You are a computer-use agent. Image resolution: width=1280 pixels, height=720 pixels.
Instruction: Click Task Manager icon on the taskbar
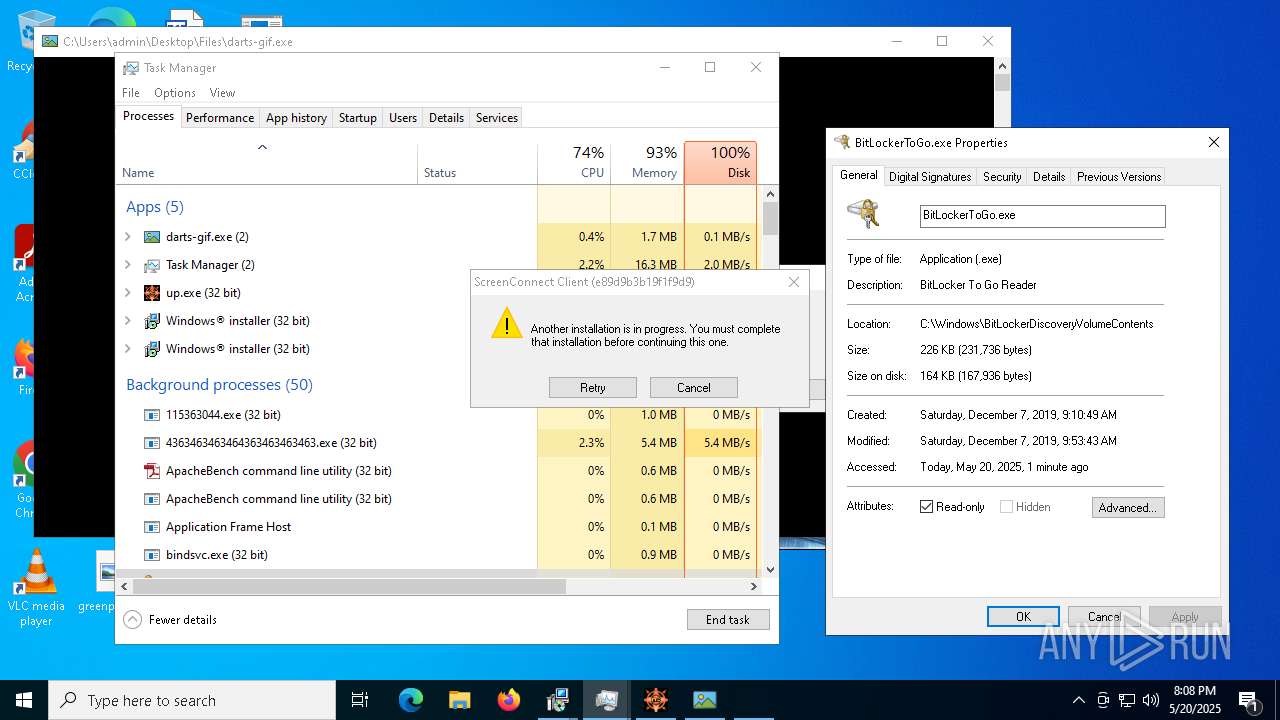(x=606, y=700)
